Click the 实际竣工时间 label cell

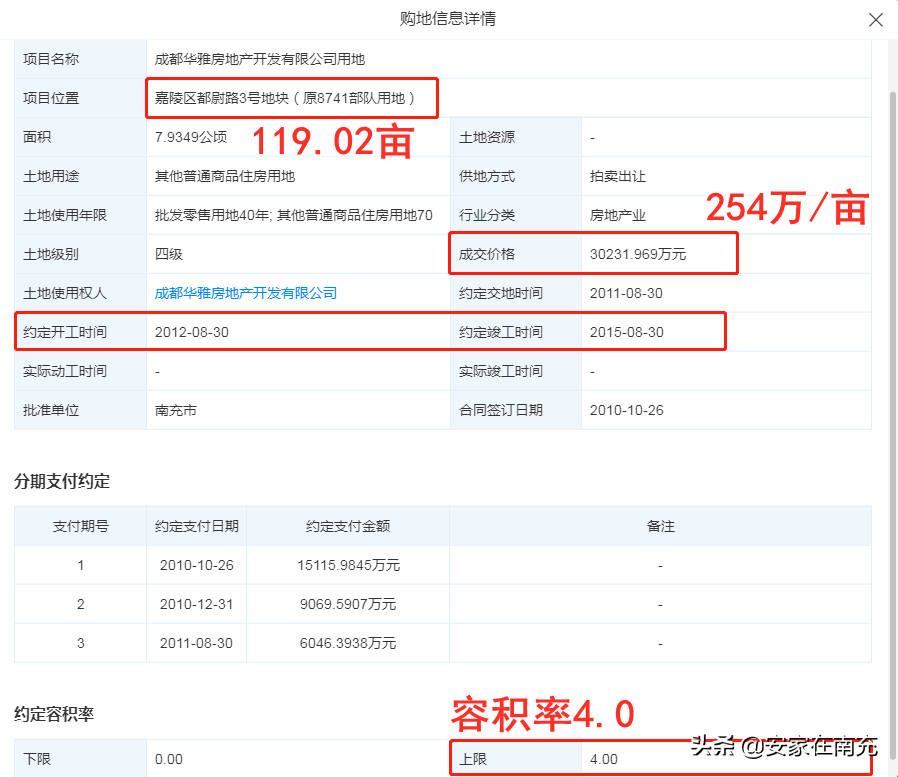[515, 371]
